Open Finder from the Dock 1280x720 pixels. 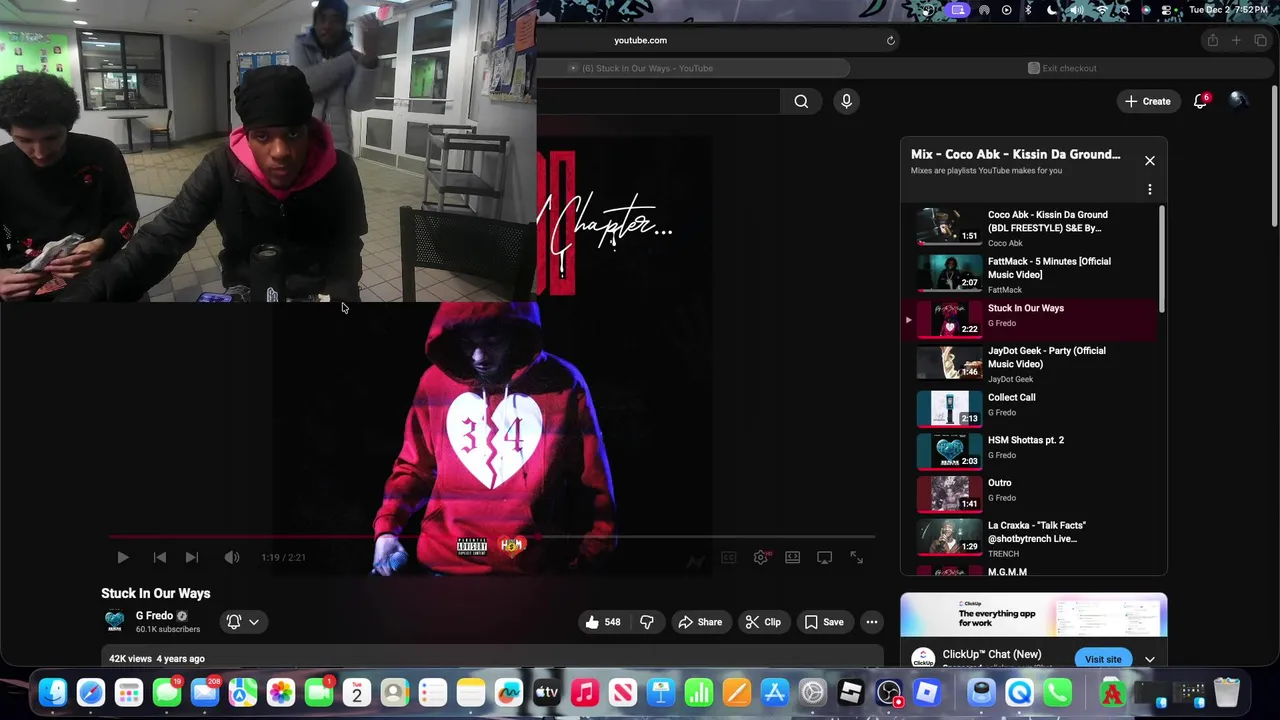coord(53,692)
